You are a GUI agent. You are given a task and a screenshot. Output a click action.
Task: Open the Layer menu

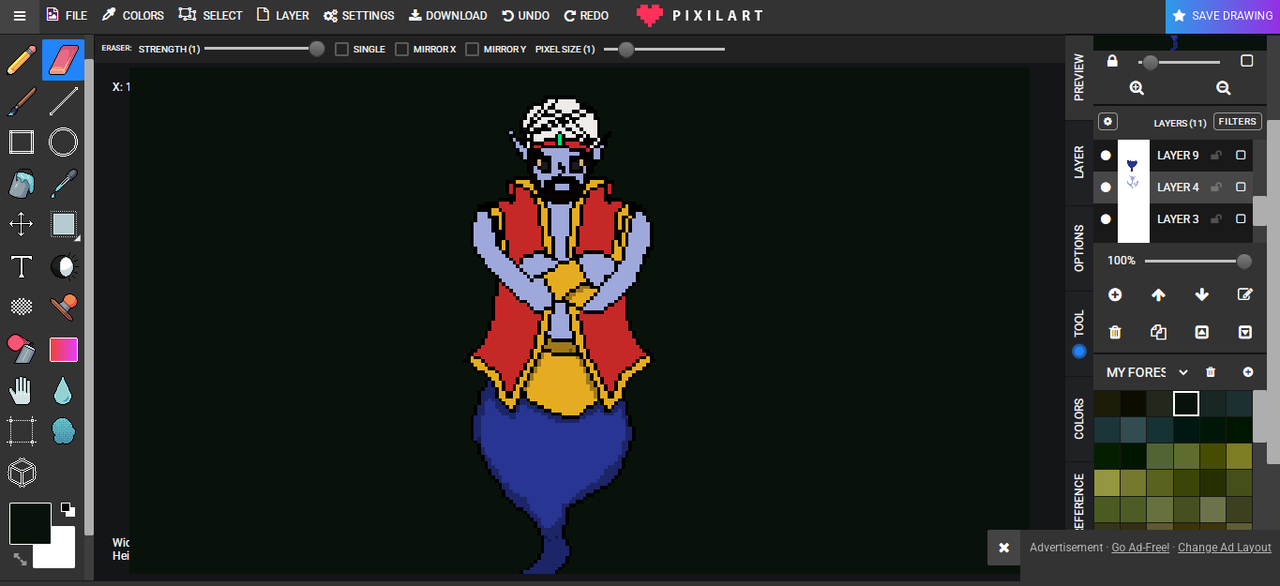(283, 15)
